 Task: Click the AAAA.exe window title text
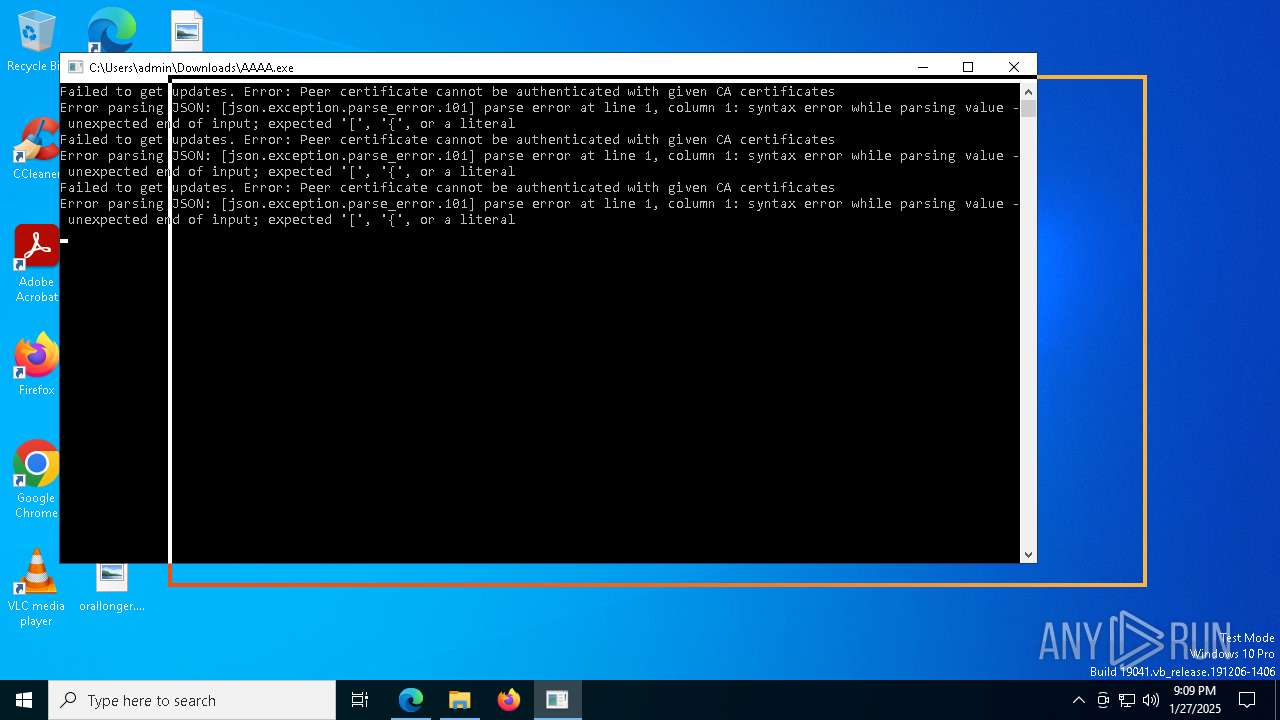[191, 67]
